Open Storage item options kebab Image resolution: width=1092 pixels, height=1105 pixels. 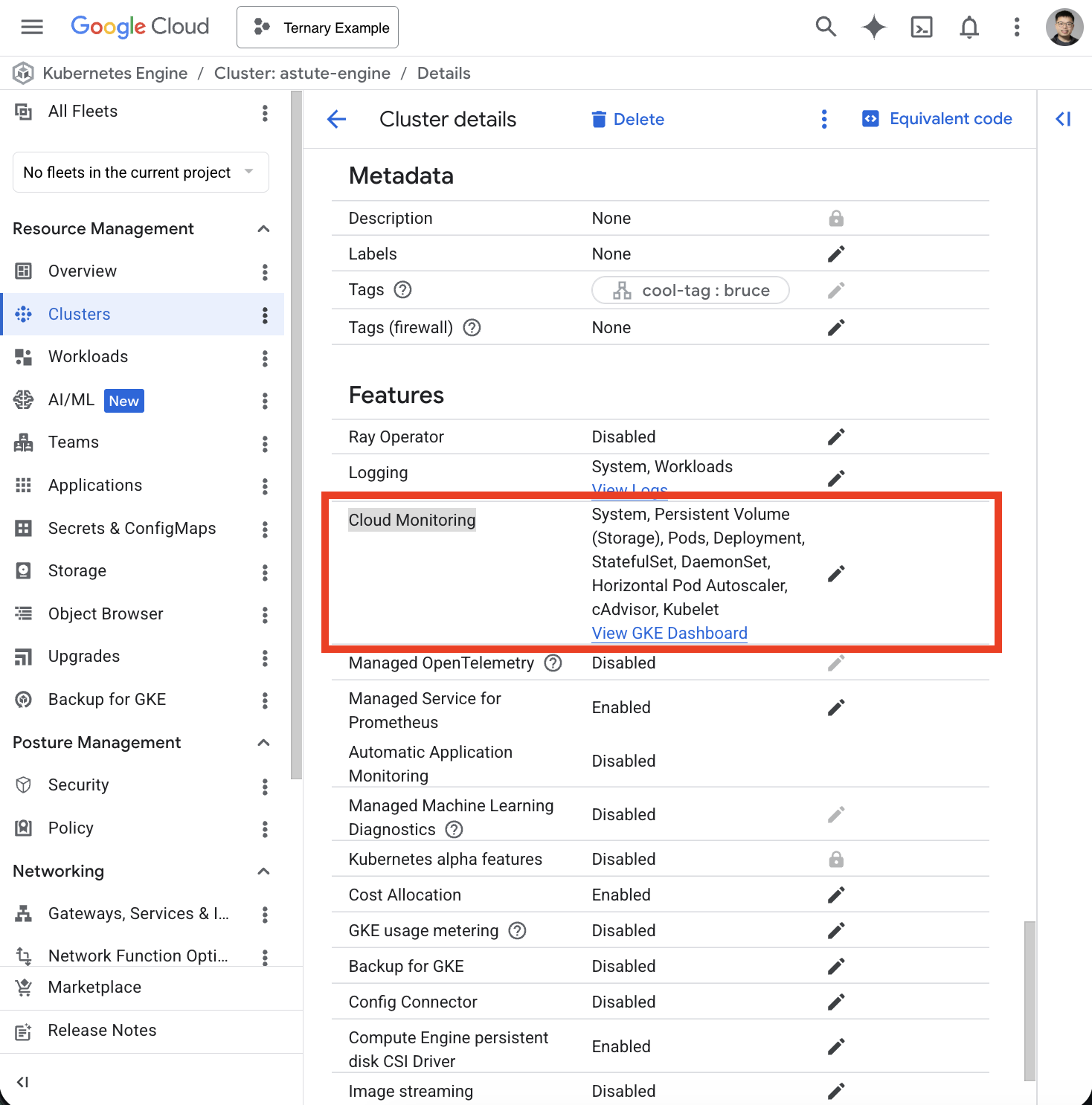pyautogui.click(x=265, y=573)
